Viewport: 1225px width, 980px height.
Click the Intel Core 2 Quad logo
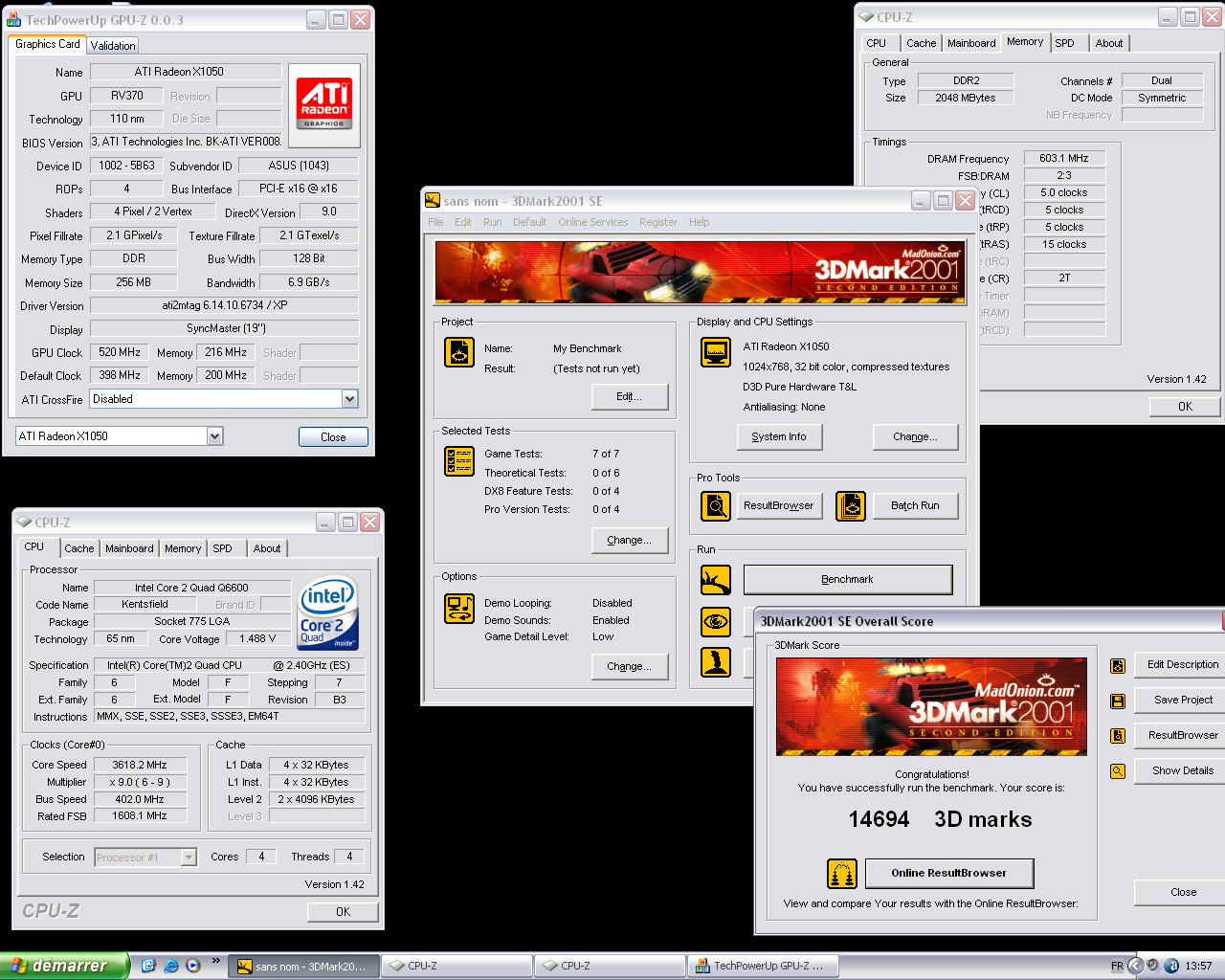pos(328,612)
